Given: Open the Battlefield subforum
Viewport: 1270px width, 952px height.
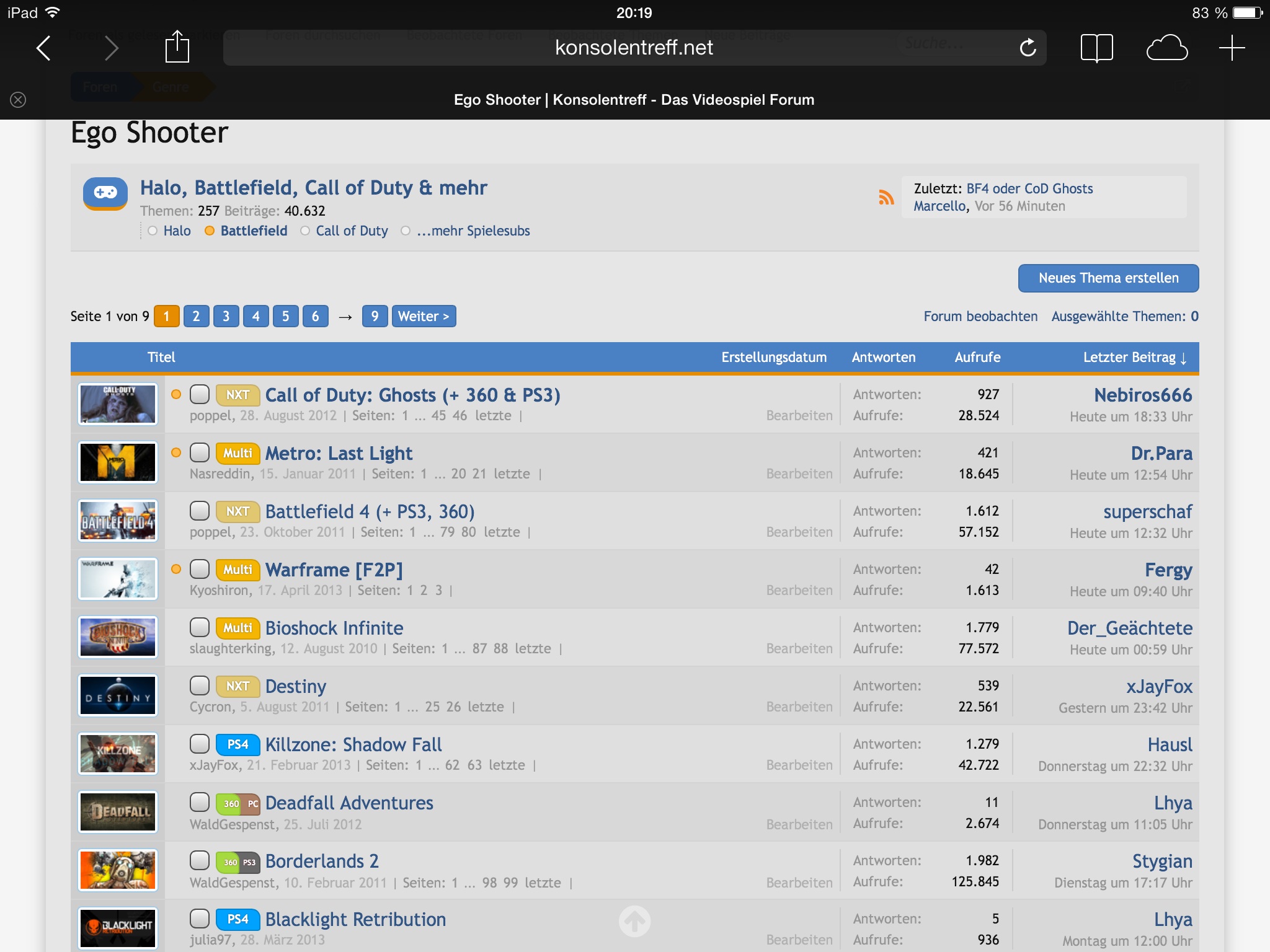Looking at the screenshot, I should click(x=254, y=231).
